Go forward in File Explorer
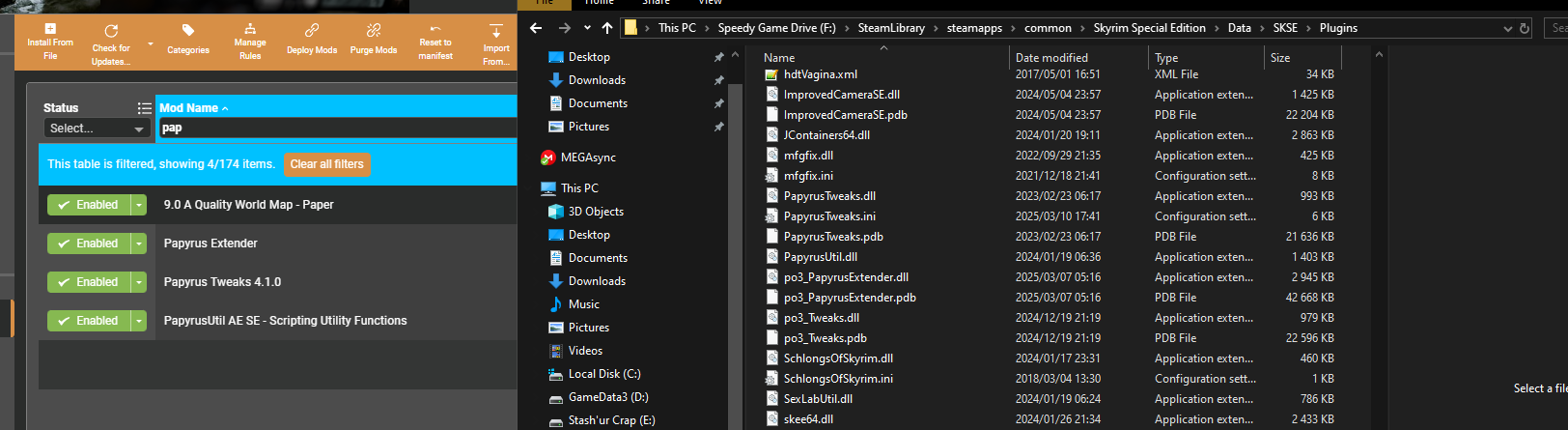This screenshot has height=430, width=1568. click(565, 28)
